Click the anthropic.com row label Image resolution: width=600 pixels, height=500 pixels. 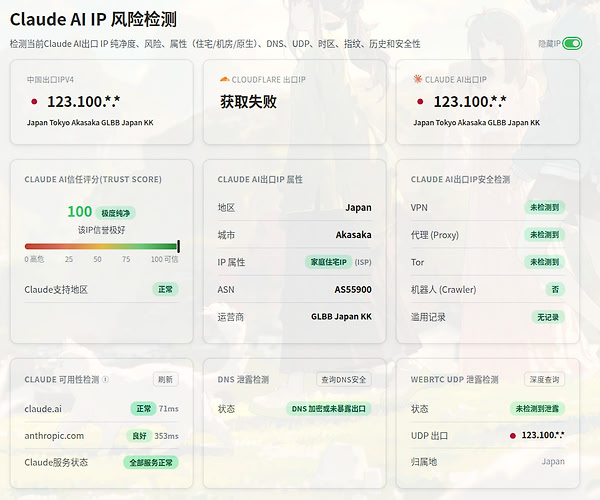pyautogui.click(x=54, y=436)
